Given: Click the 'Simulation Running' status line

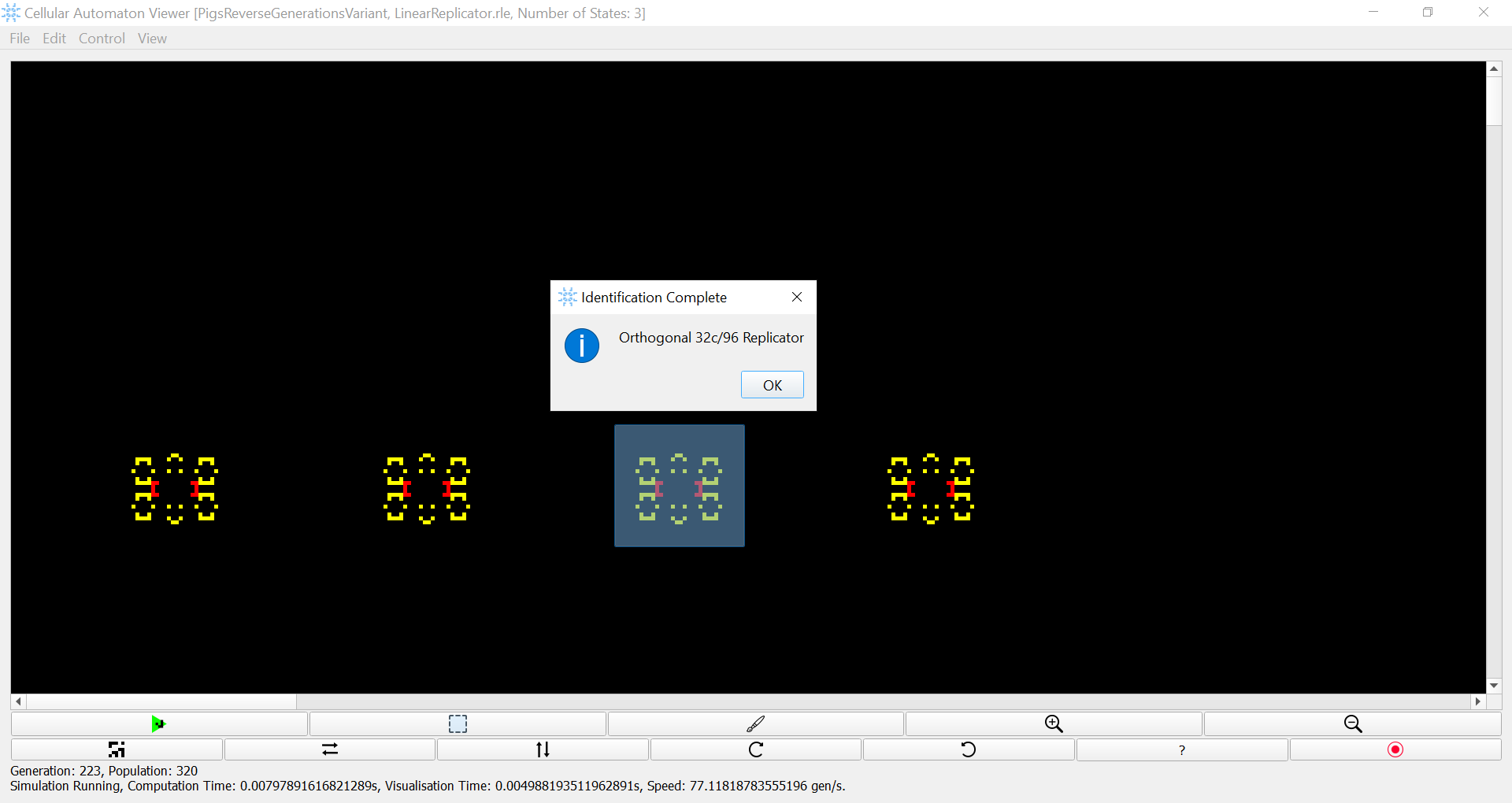Looking at the screenshot, I should coord(428,786).
